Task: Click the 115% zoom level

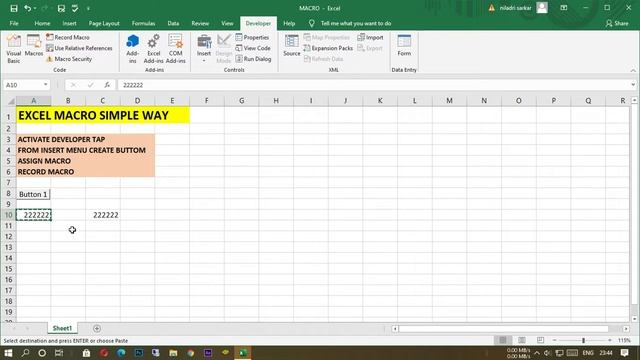Action: (x=624, y=340)
